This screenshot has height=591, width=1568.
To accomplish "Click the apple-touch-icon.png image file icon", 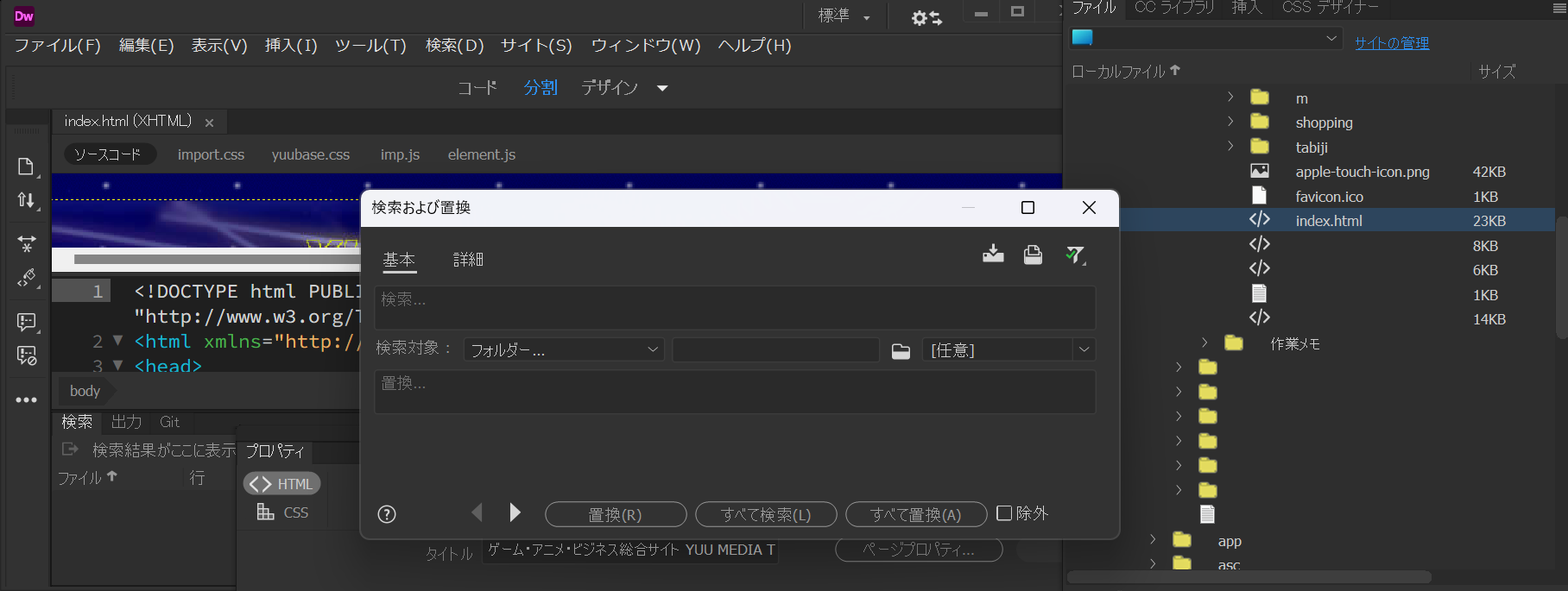I will pos(1260,171).
